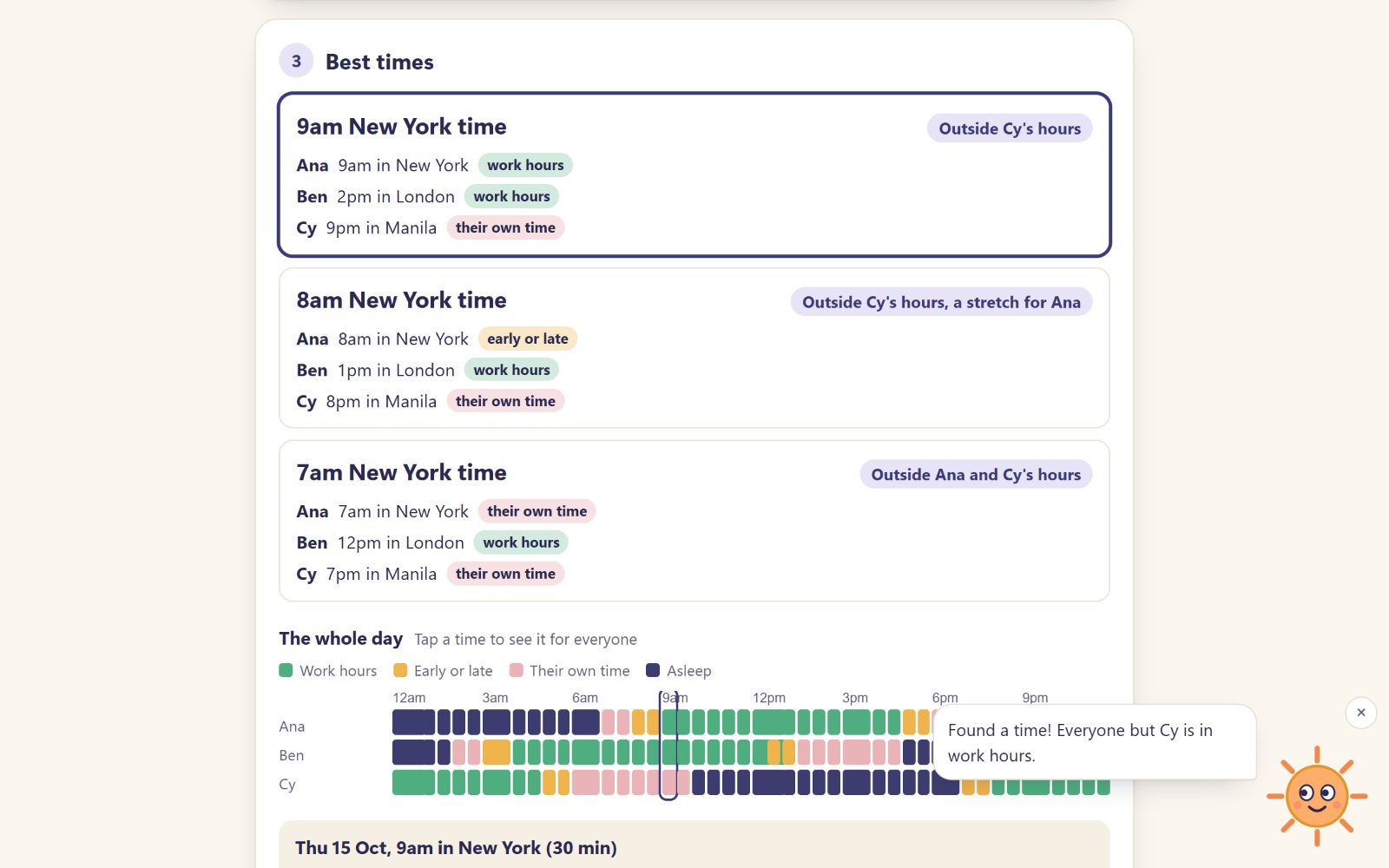
Task: Click 'their own time' tag beside 7am in New York
Action: [537, 511]
